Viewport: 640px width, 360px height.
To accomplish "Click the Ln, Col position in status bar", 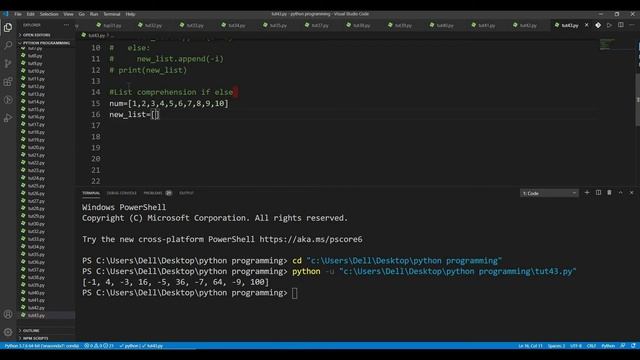I will click(530, 346).
